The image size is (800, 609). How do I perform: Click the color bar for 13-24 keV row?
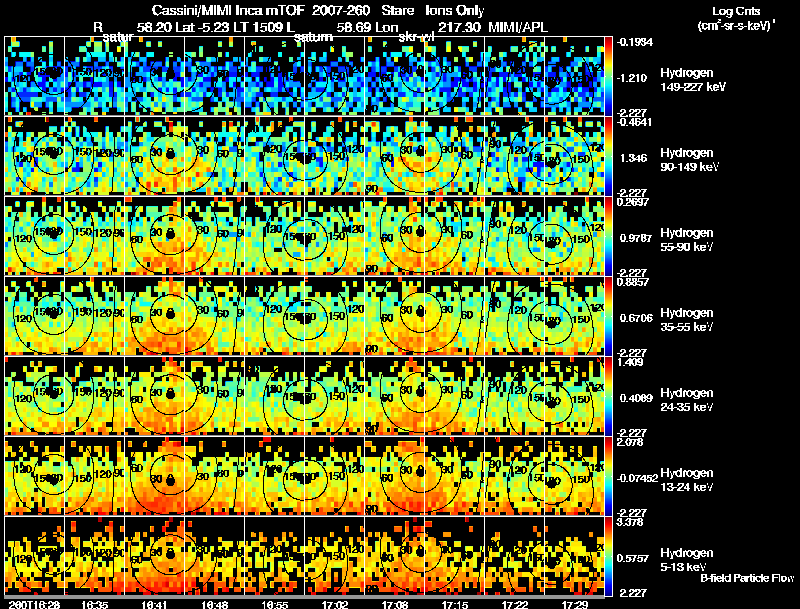click(608, 476)
